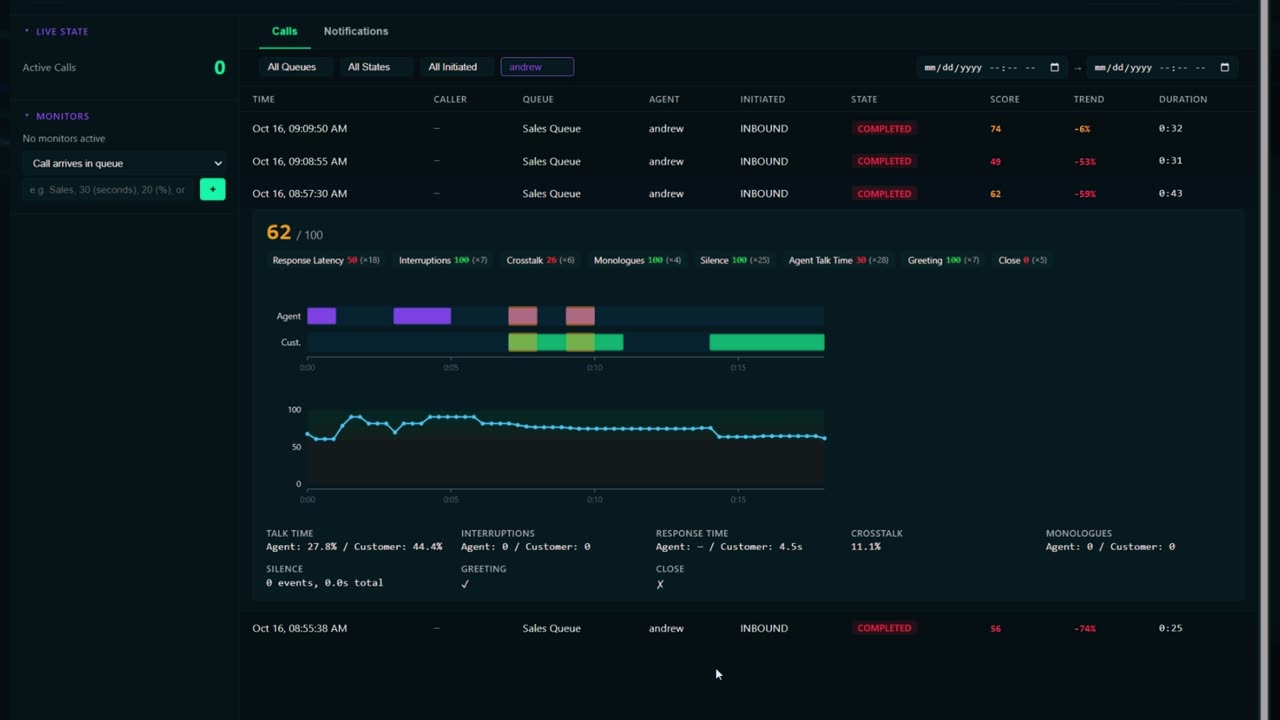The height and width of the screenshot is (720, 1280).
Task: Click the -74% trend value
Action: (1085, 629)
